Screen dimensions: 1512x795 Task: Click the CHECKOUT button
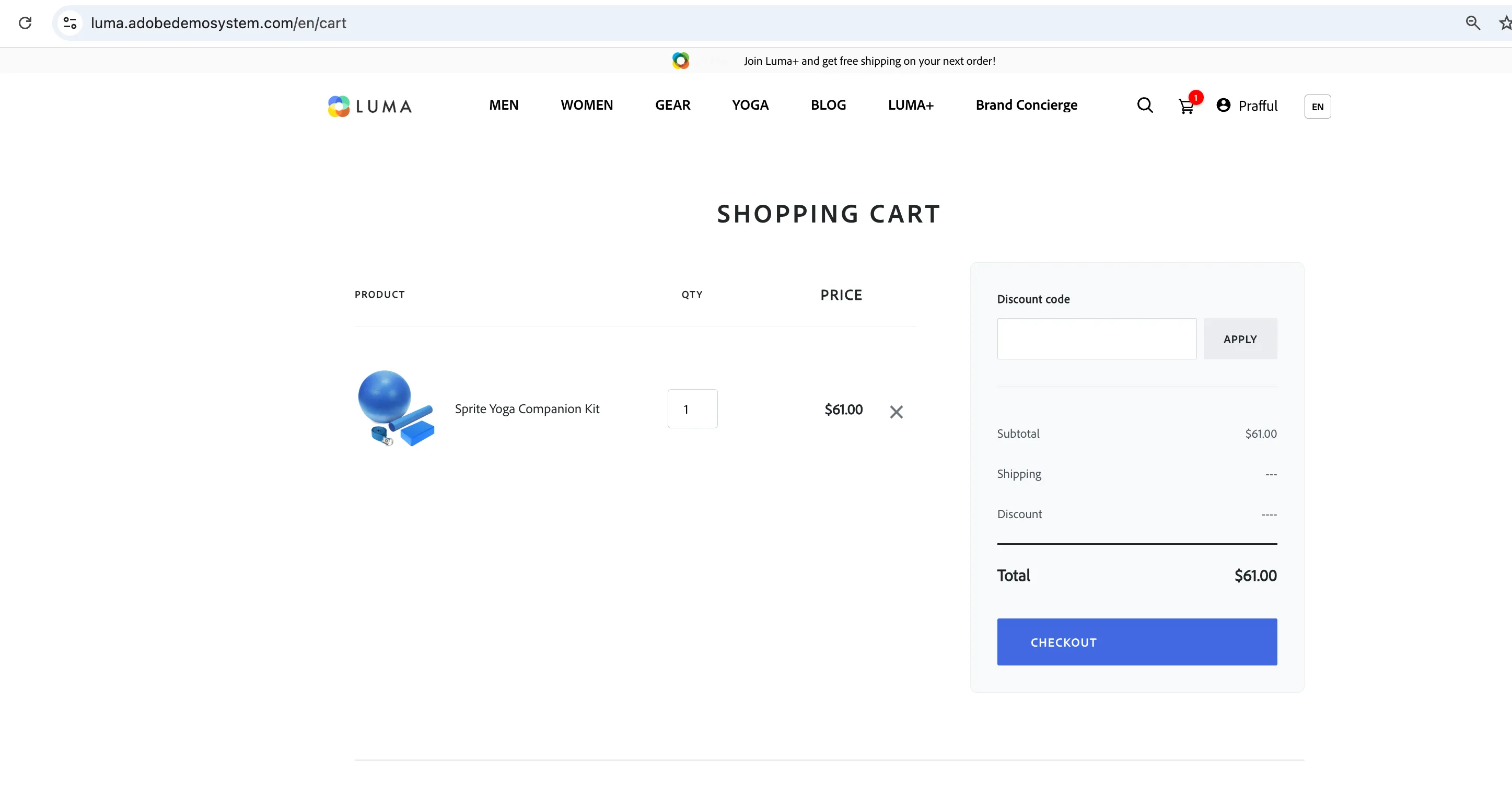point(1136,641)
